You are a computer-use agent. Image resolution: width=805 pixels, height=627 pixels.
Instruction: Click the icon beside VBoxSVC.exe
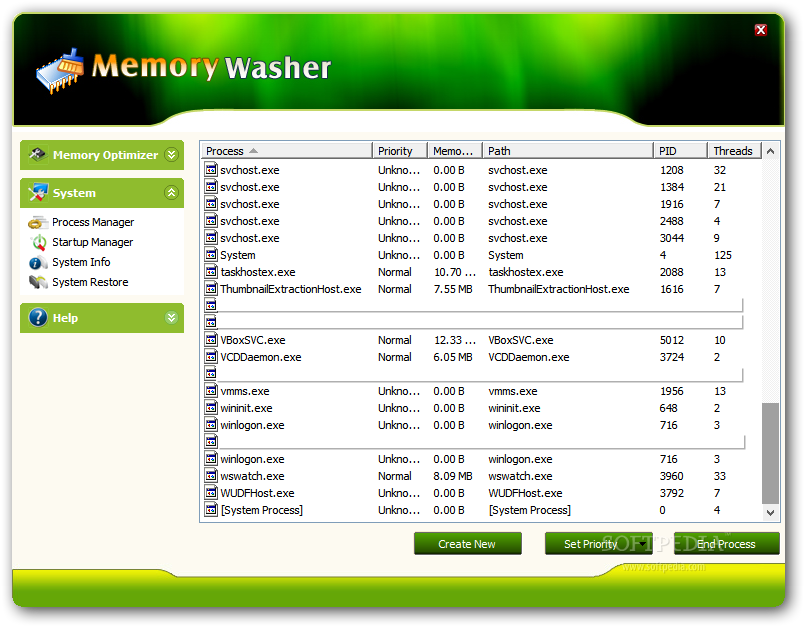point(210,339)
